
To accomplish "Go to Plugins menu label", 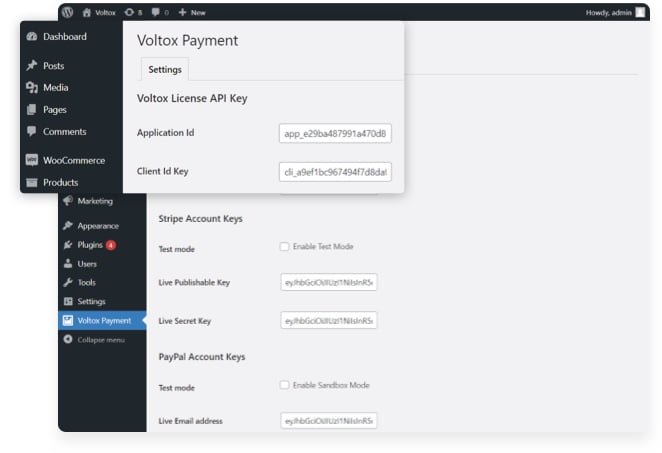I will pyautogui.click(x=90, y=245).
